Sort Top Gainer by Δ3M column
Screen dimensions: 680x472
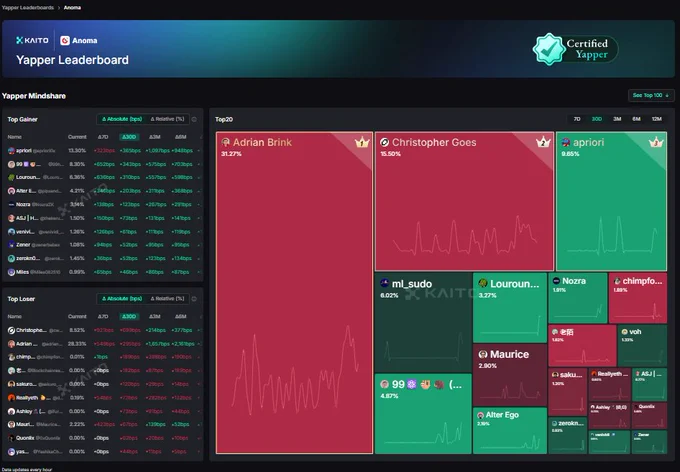tap(155, 137)
